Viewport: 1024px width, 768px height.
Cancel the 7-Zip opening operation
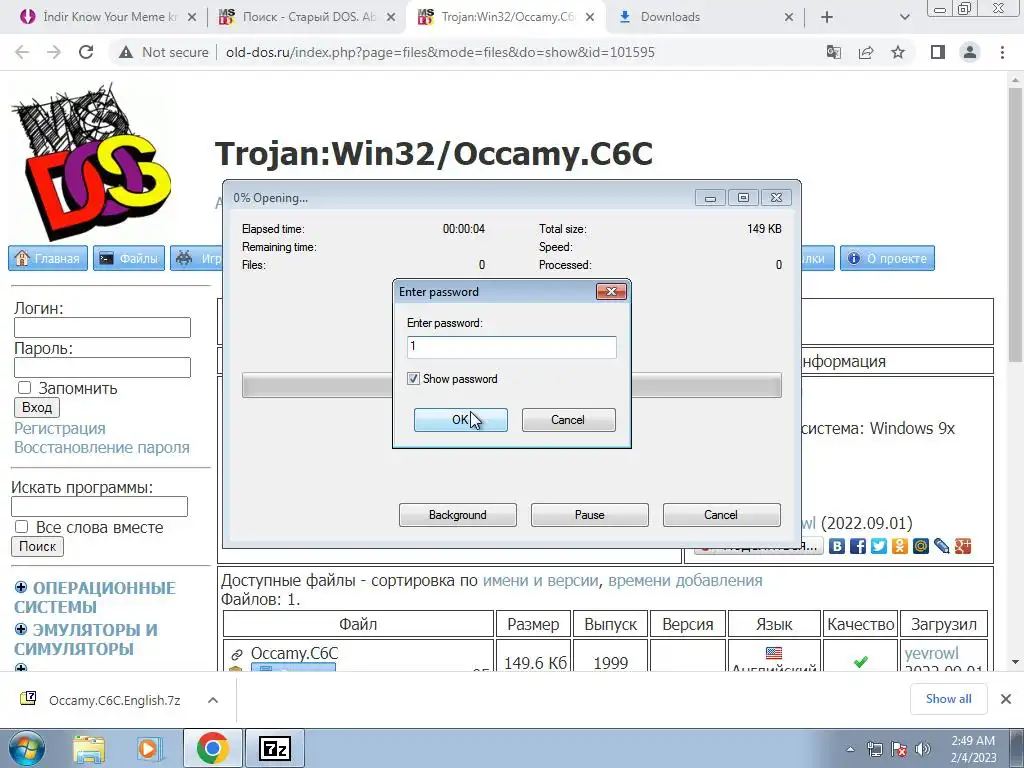tap(721, 515)
